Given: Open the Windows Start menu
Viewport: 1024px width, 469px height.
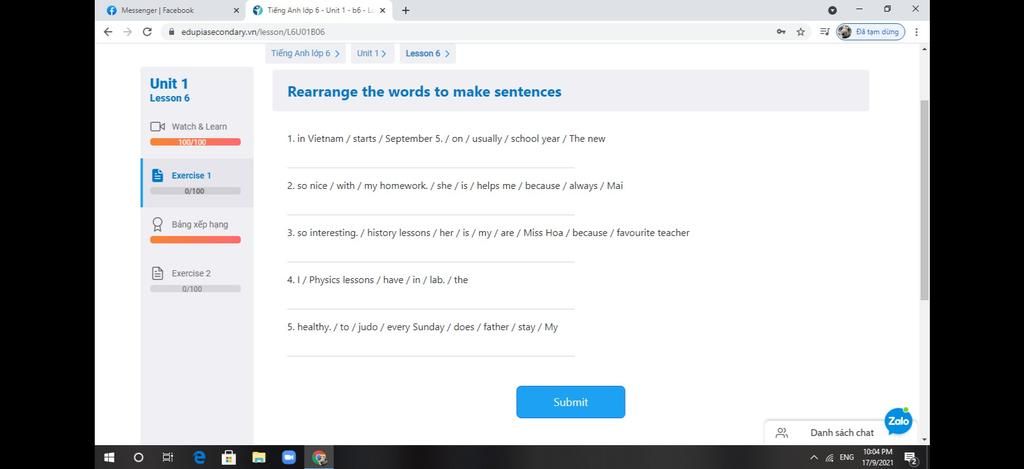Looking at the screenshot, I should [x=109, y=457].
